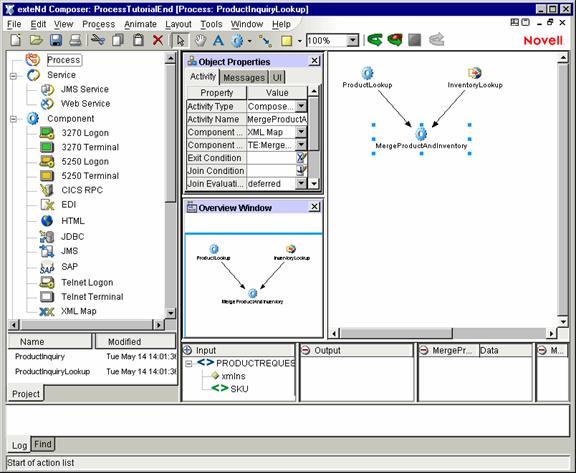Select the 3270 Logon component
The width and height of the screenshot is (576, 473).
click(85, 133)
